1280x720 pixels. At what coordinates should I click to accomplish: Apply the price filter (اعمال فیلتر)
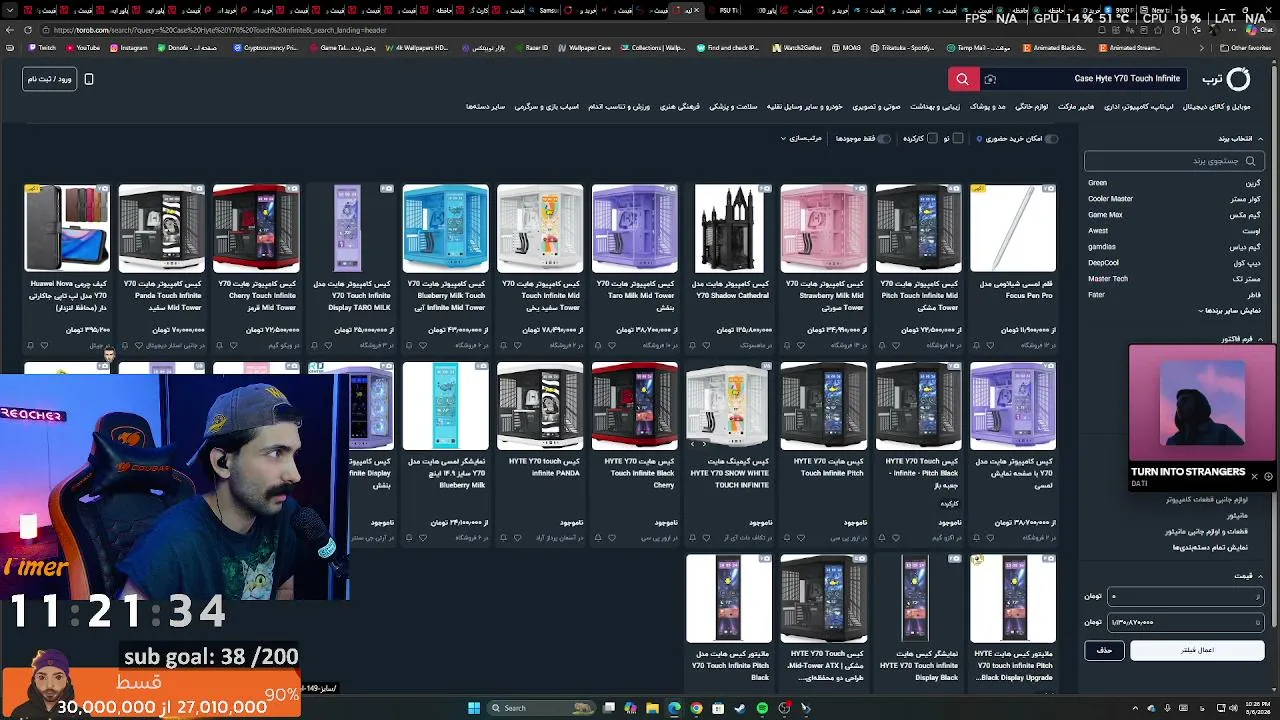click(x=1197, y=650)
